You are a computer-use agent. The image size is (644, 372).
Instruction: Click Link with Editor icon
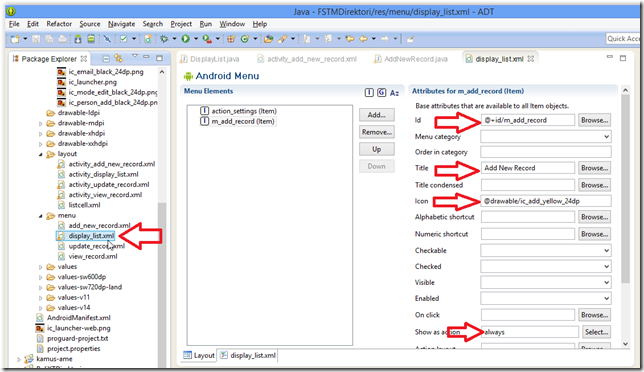point(119,58)
